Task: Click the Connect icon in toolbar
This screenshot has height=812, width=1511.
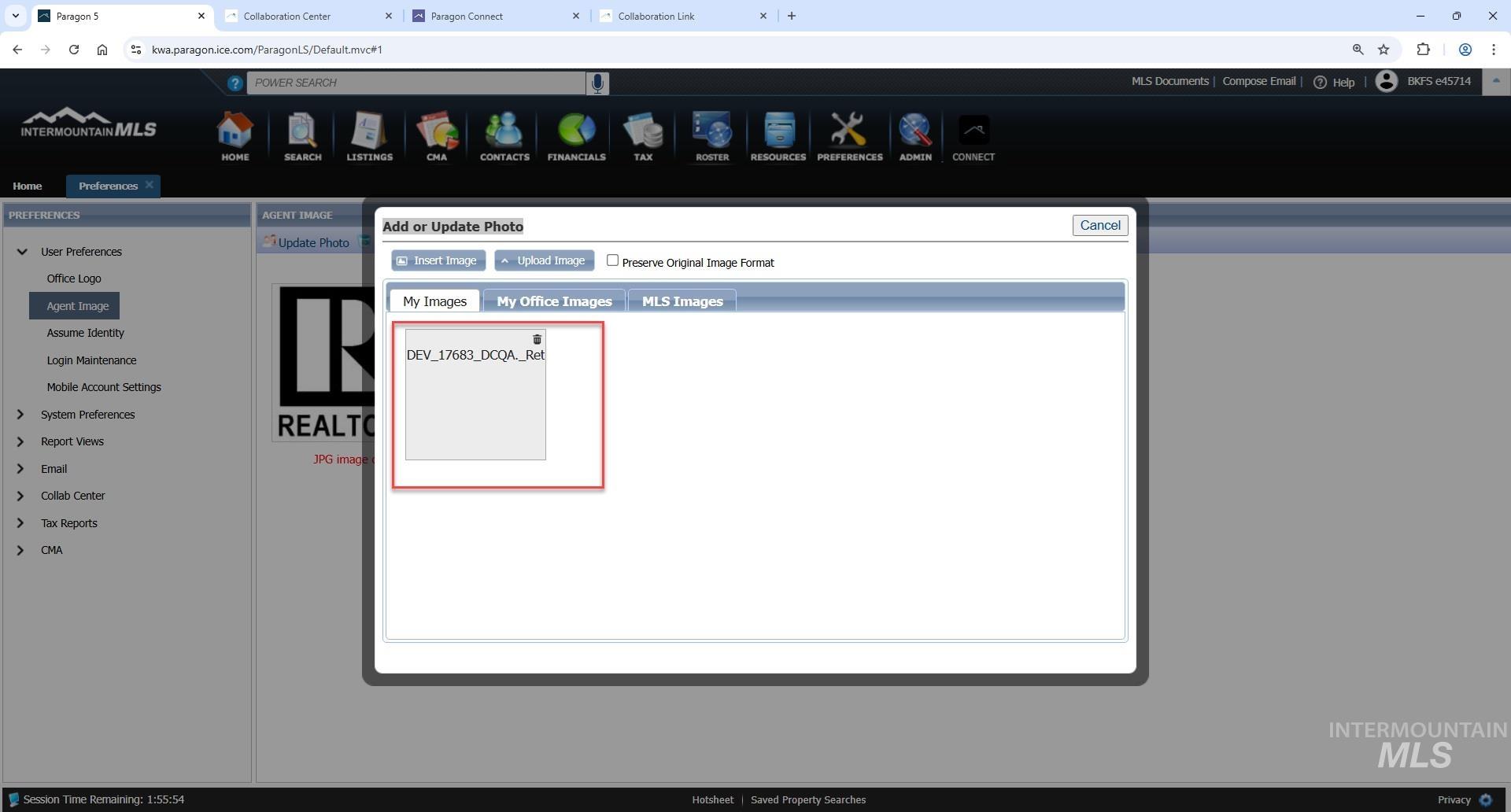Action: coord(973,137)
